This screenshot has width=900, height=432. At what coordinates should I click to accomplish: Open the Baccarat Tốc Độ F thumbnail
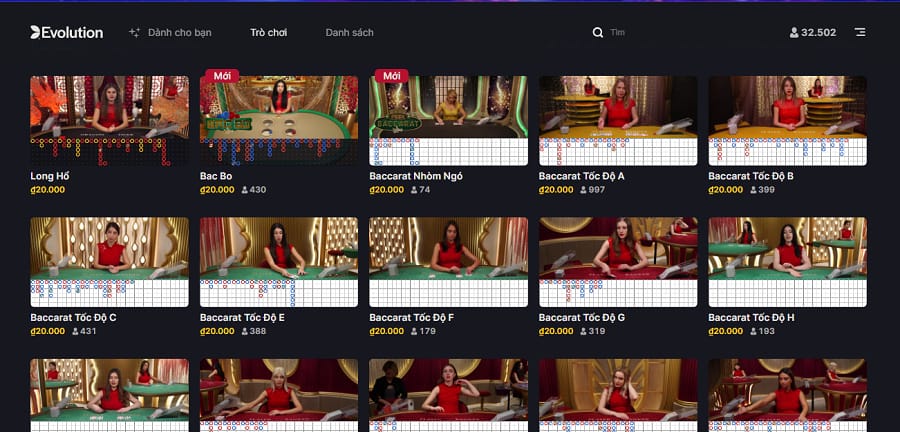(448, 262)
